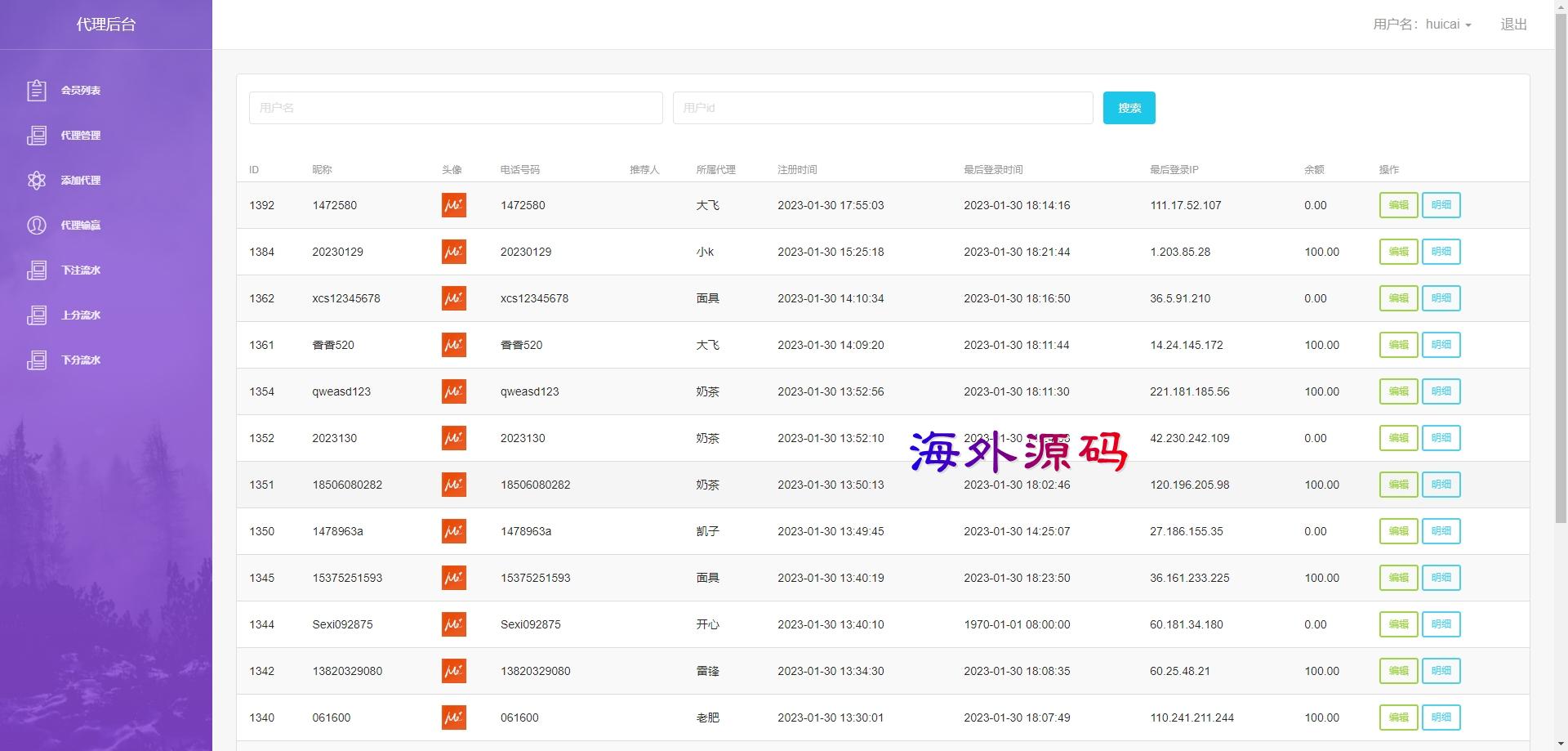Click agent name 老肥 in table
The image size is (1568, 751).
[708, 717]
